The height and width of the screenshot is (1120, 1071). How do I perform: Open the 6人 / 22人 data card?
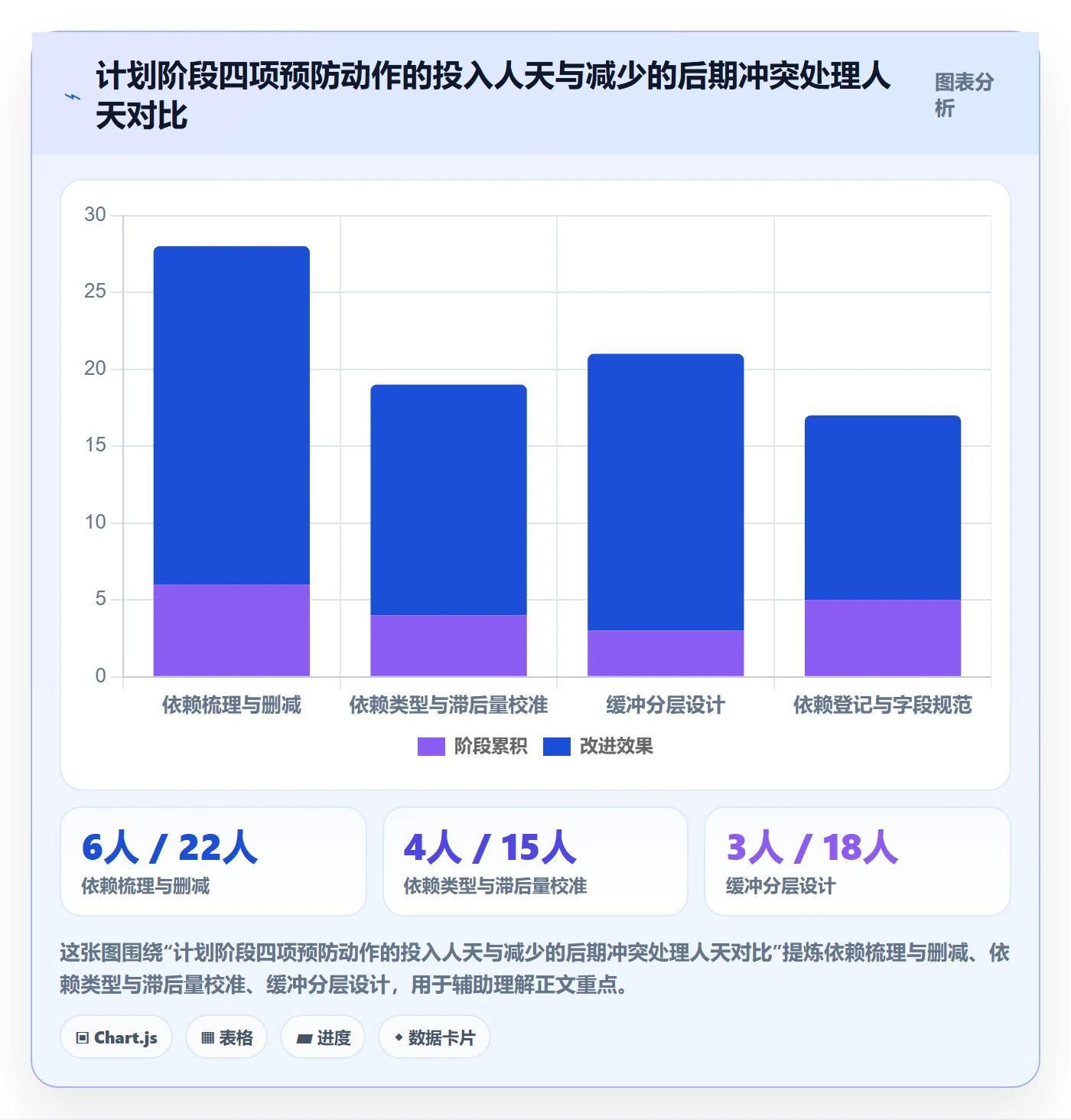pos(213,861)
